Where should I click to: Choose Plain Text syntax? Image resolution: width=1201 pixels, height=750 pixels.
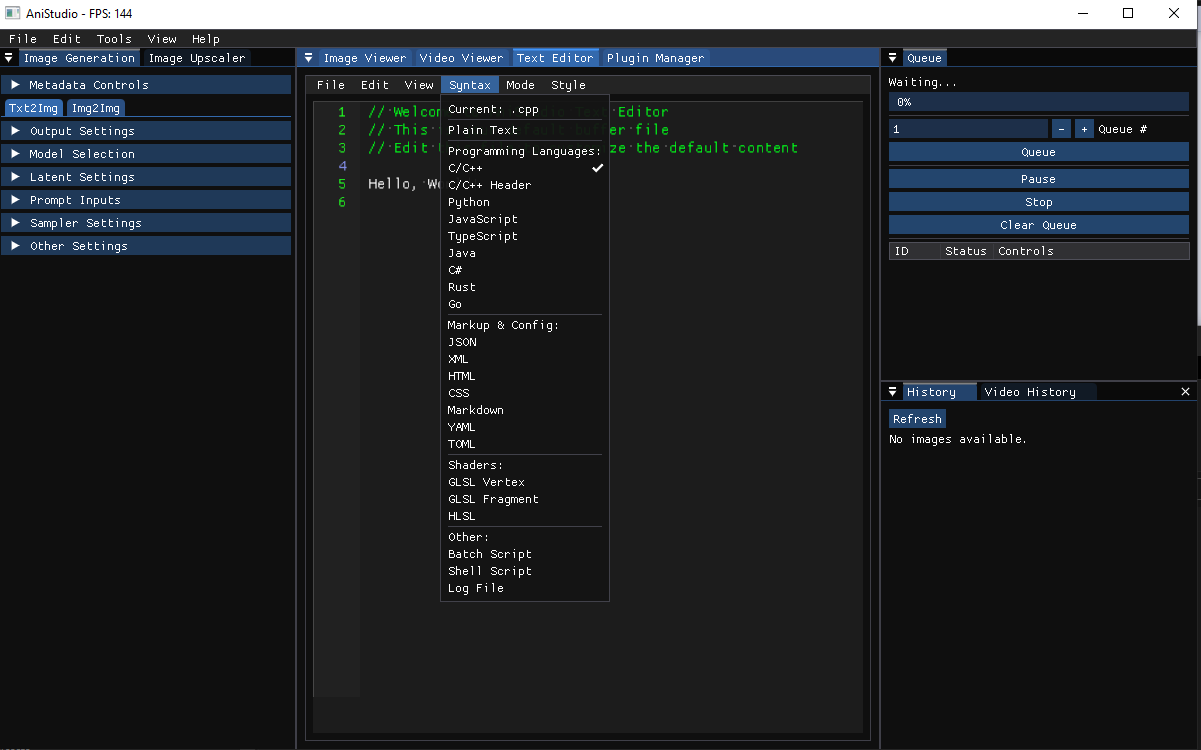(525, 130)
